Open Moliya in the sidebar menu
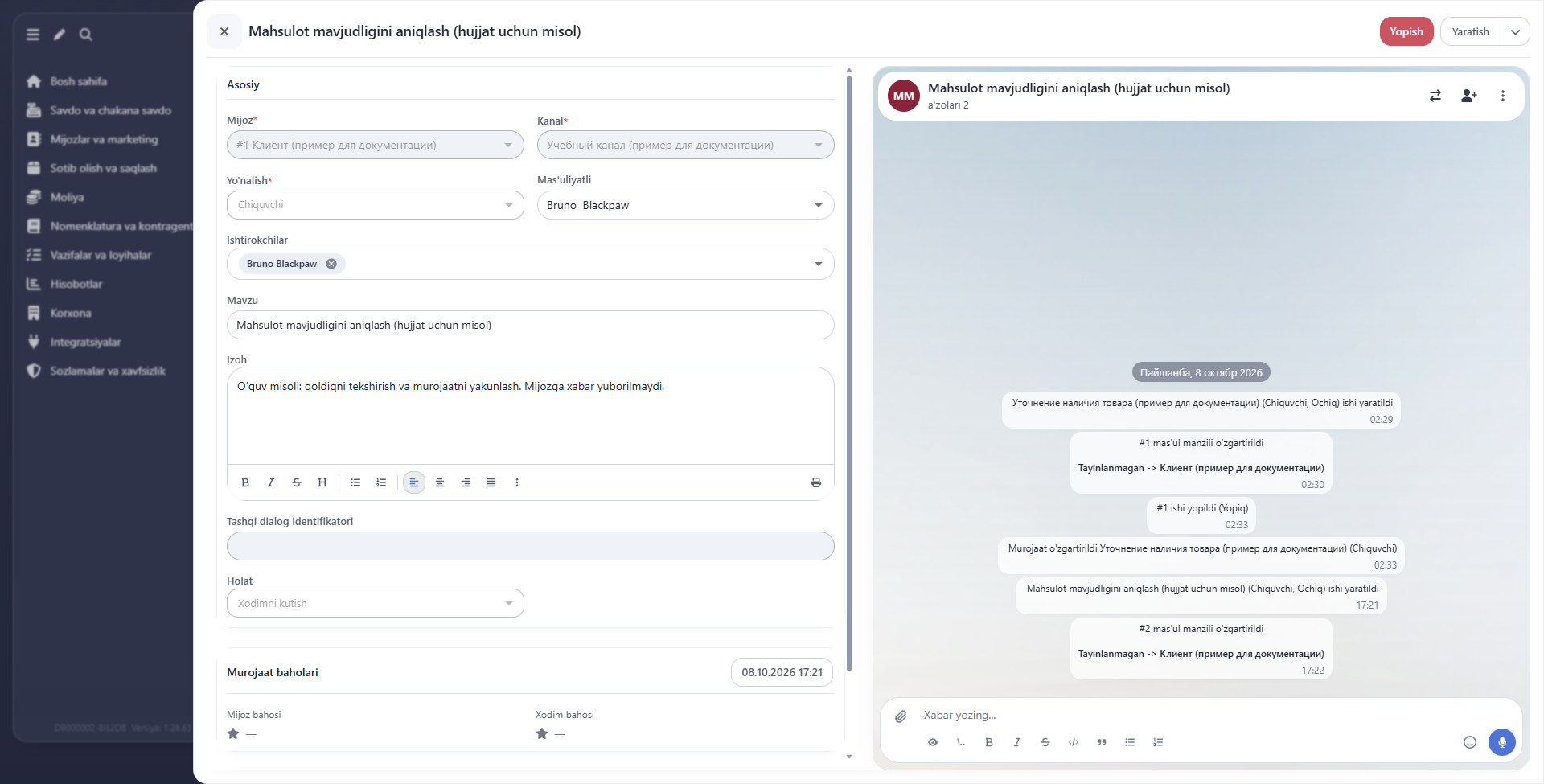This screenshot has width=1544, height=784. [67, 197]
